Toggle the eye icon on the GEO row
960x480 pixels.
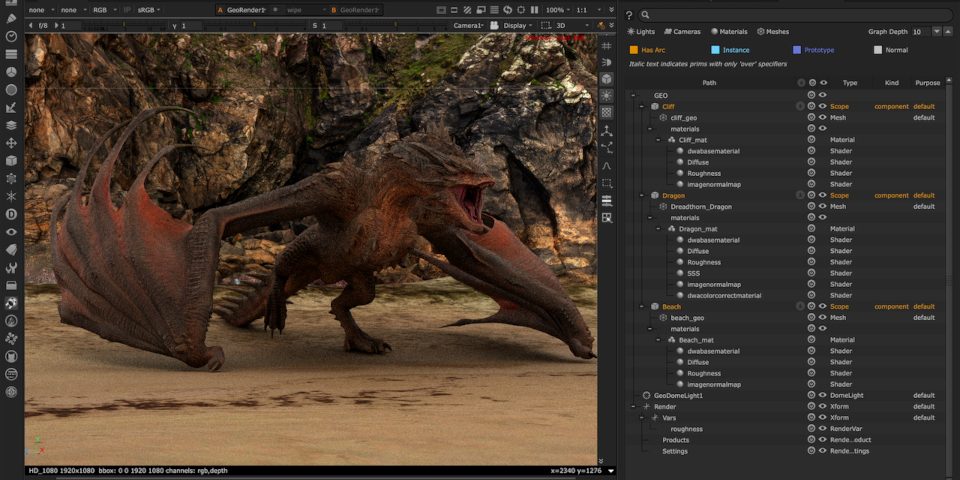[x=823, y=96]
